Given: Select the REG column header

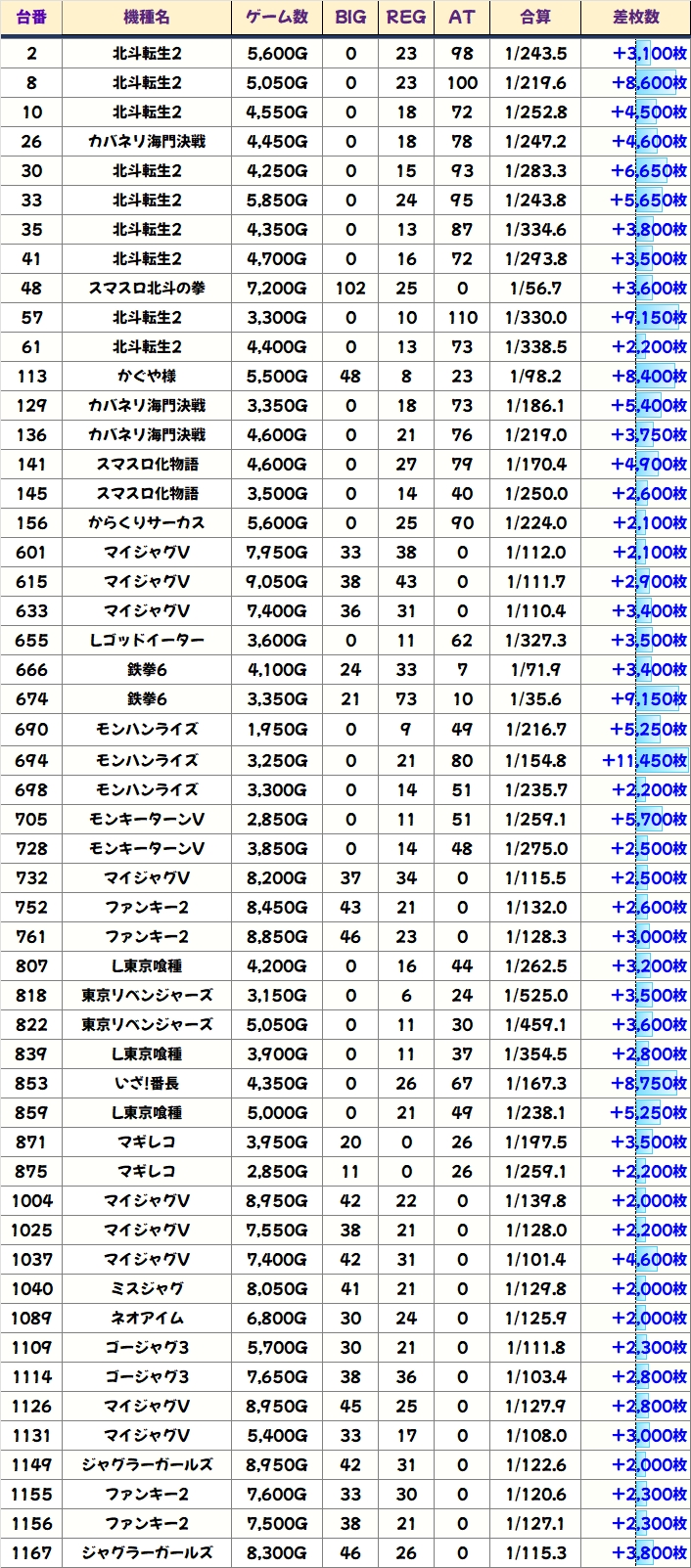Looking at the screenshot, I should (x=406, y=18).
